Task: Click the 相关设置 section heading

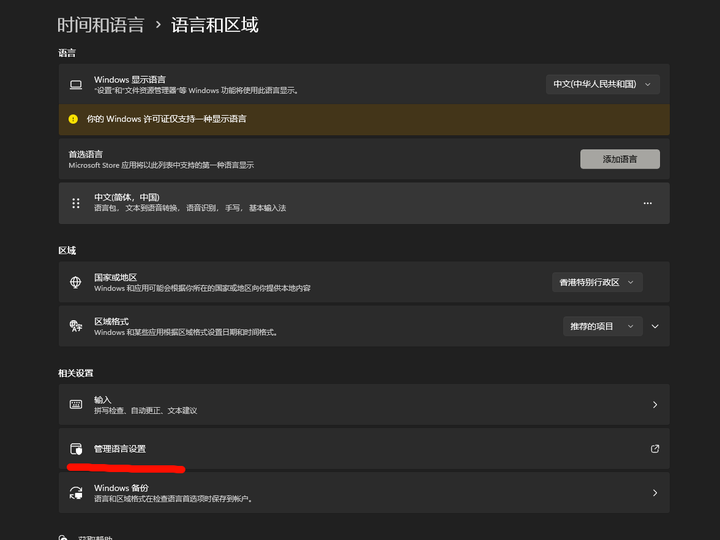Action: pyautogui.click(x=76, y=373)
